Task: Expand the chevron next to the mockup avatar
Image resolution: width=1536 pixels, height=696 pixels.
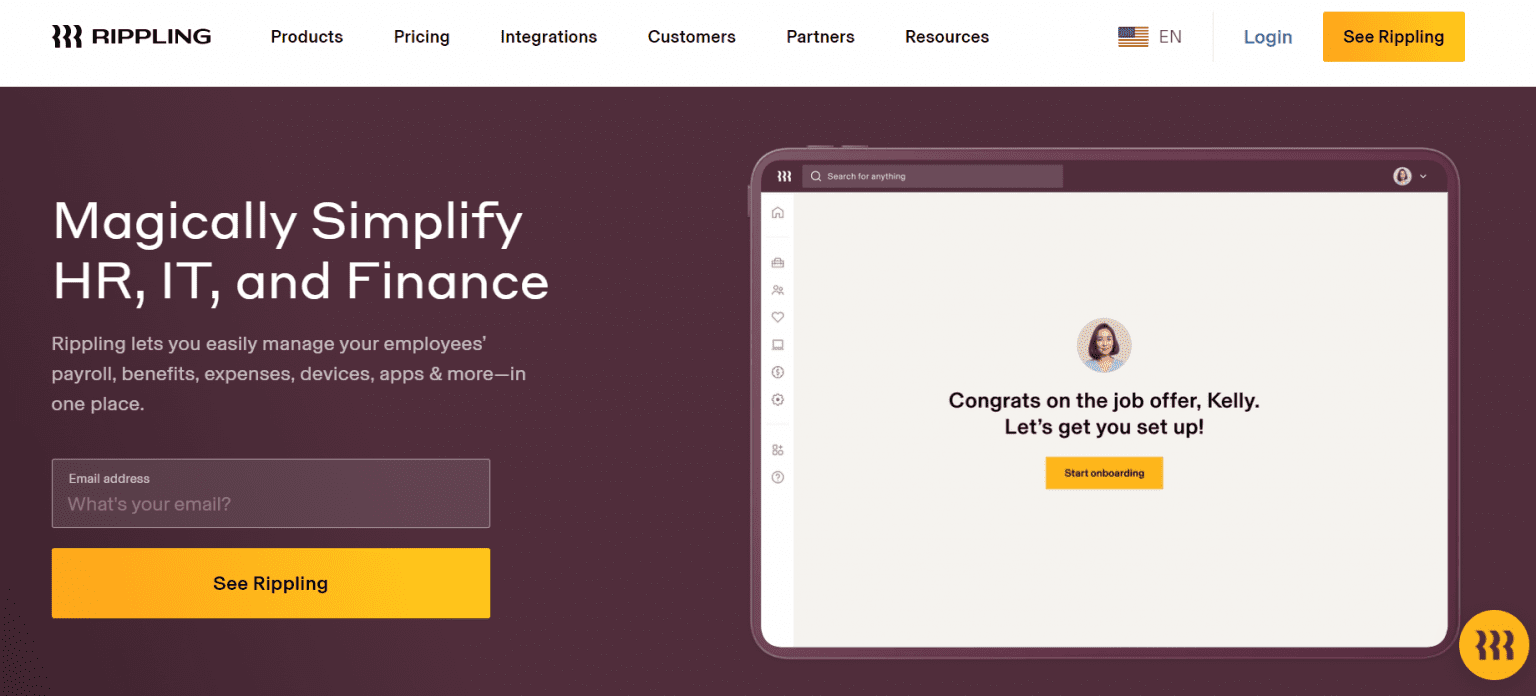Action: click(x=1423, y=177)
